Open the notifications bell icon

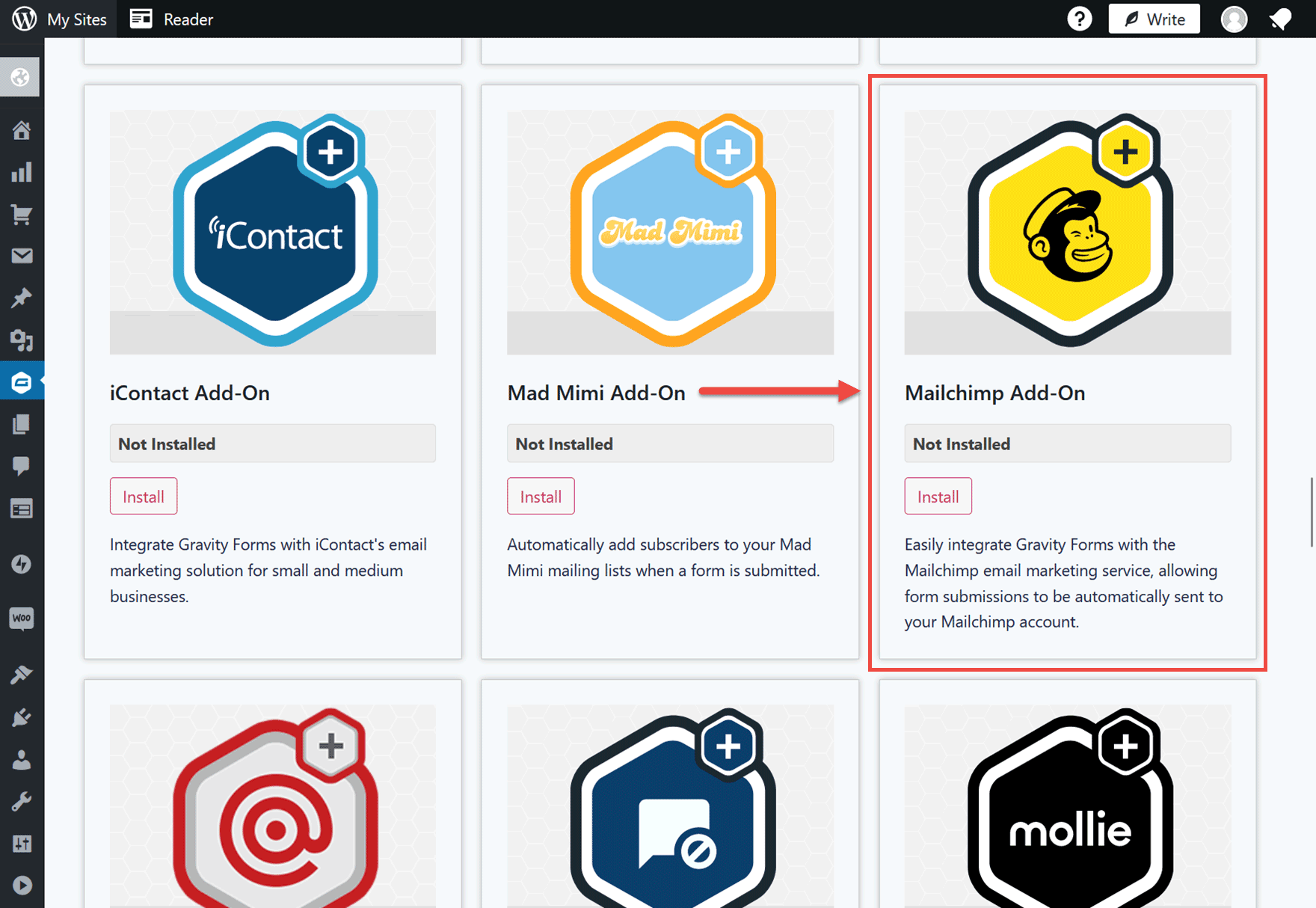coord(1281,19)
